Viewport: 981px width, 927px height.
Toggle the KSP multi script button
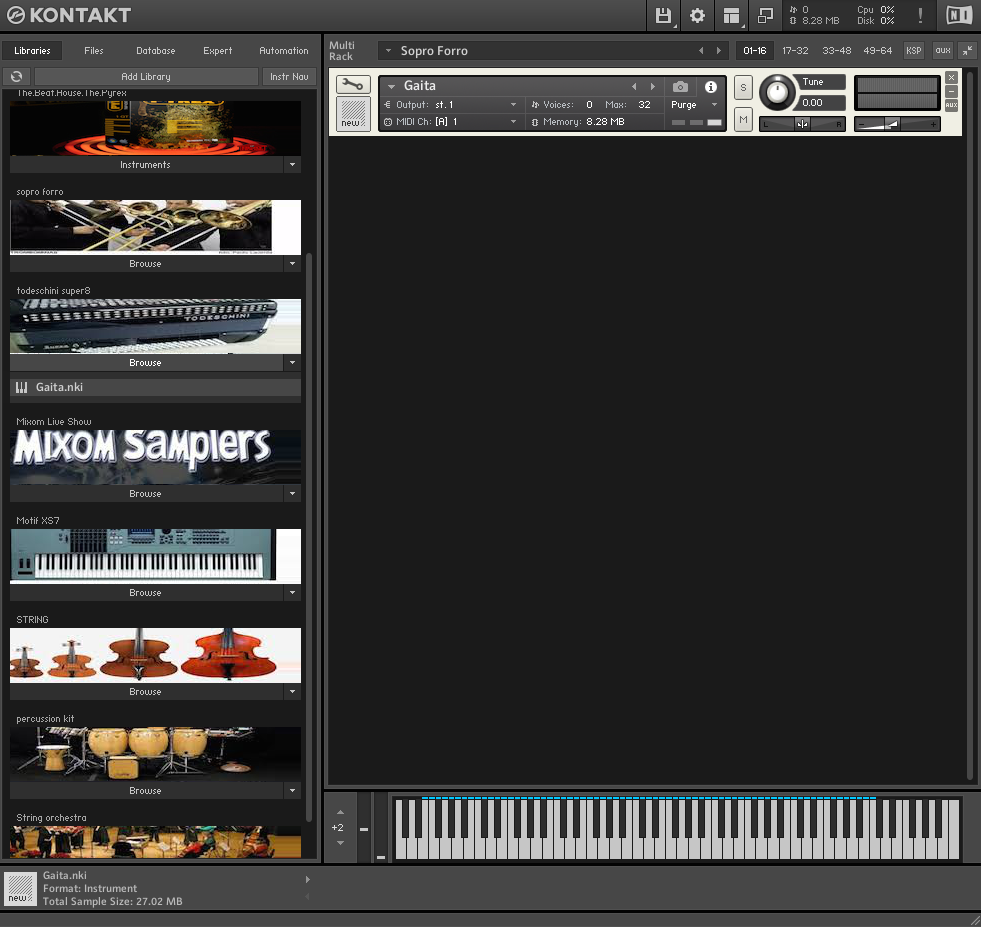point(913,51)
